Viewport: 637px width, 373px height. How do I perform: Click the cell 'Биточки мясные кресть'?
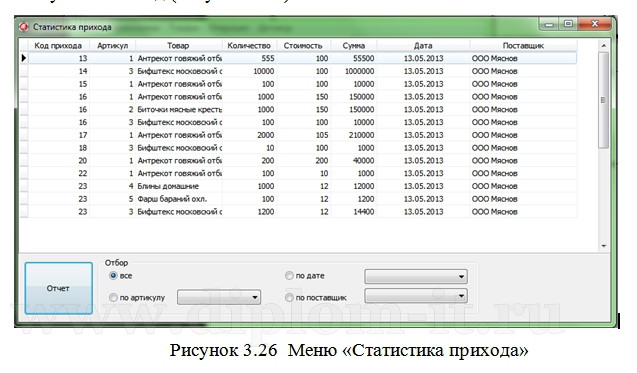click(x=179, y=109)
